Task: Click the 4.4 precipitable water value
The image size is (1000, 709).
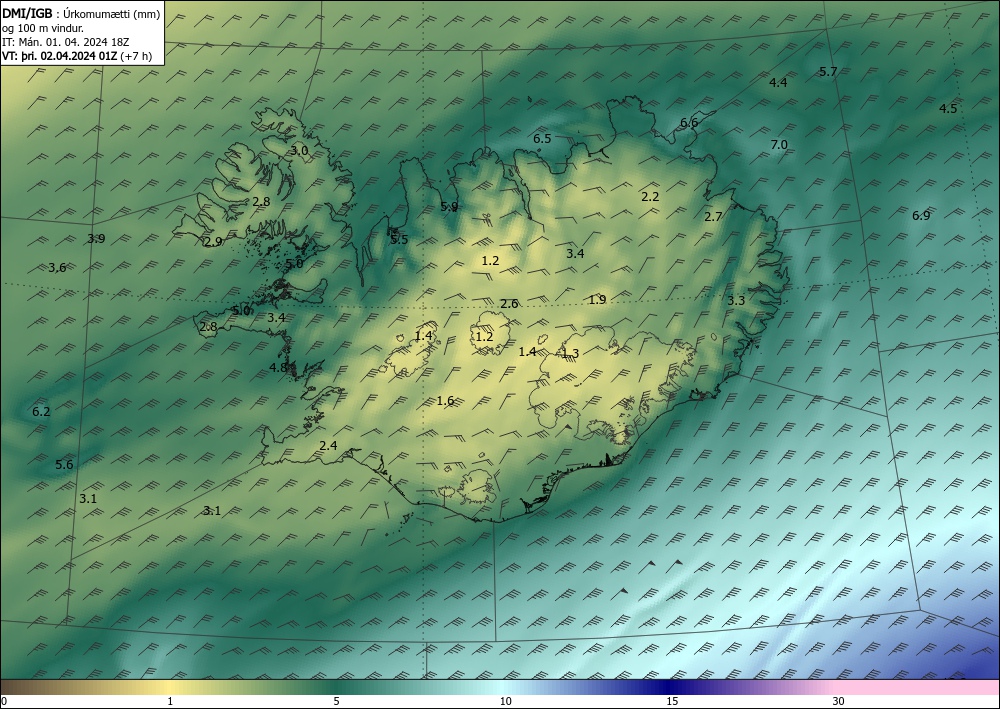Action: pos(778,82)
